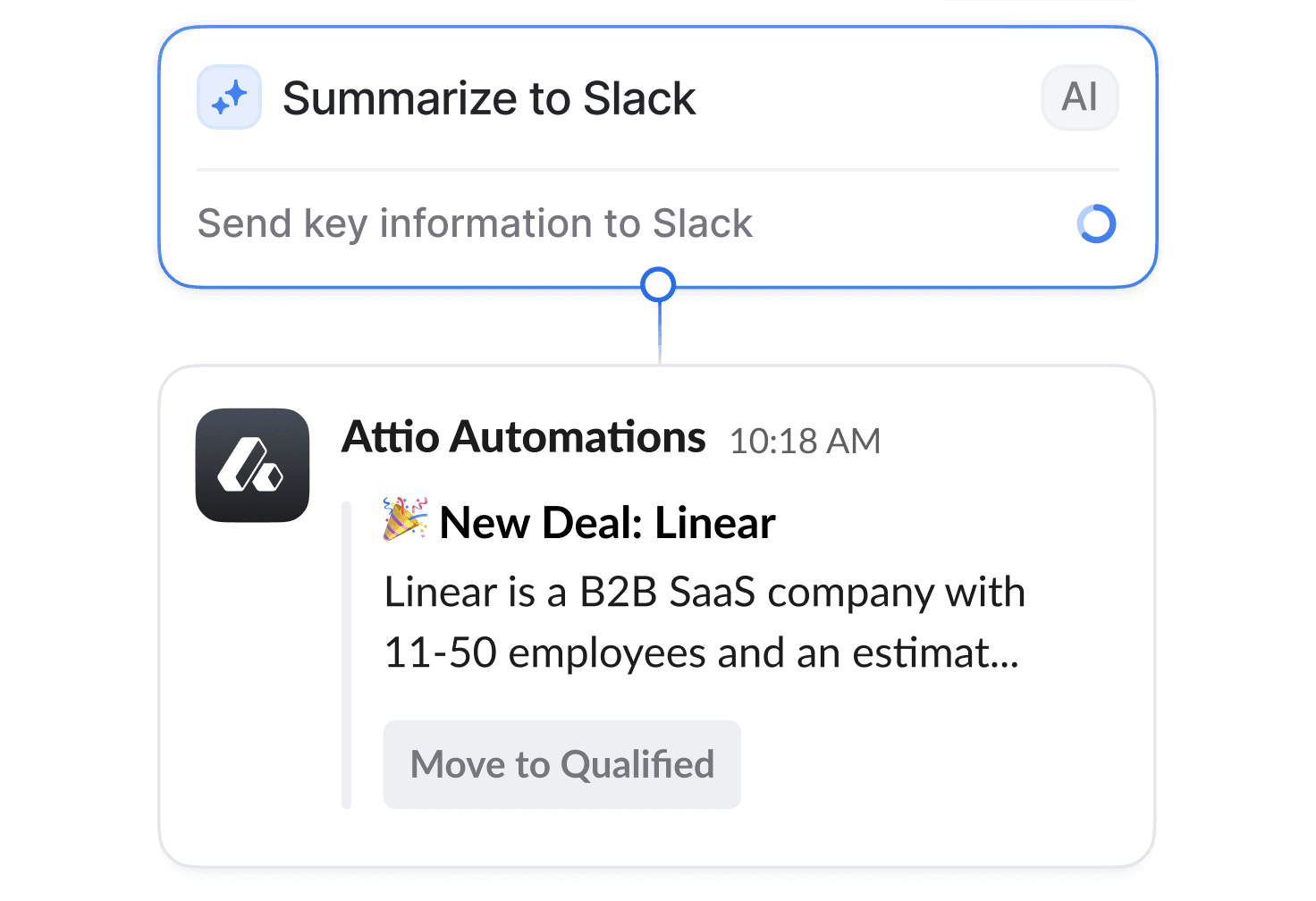Click the rounded AI pill in the top-right corner
This screenshot has width=1316, height=901.
1079,97
